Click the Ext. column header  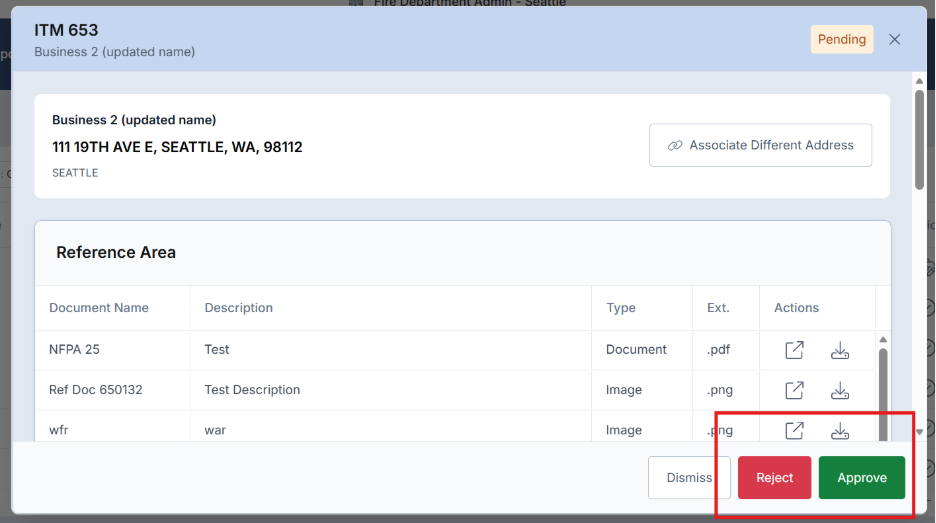coord(718,308)
